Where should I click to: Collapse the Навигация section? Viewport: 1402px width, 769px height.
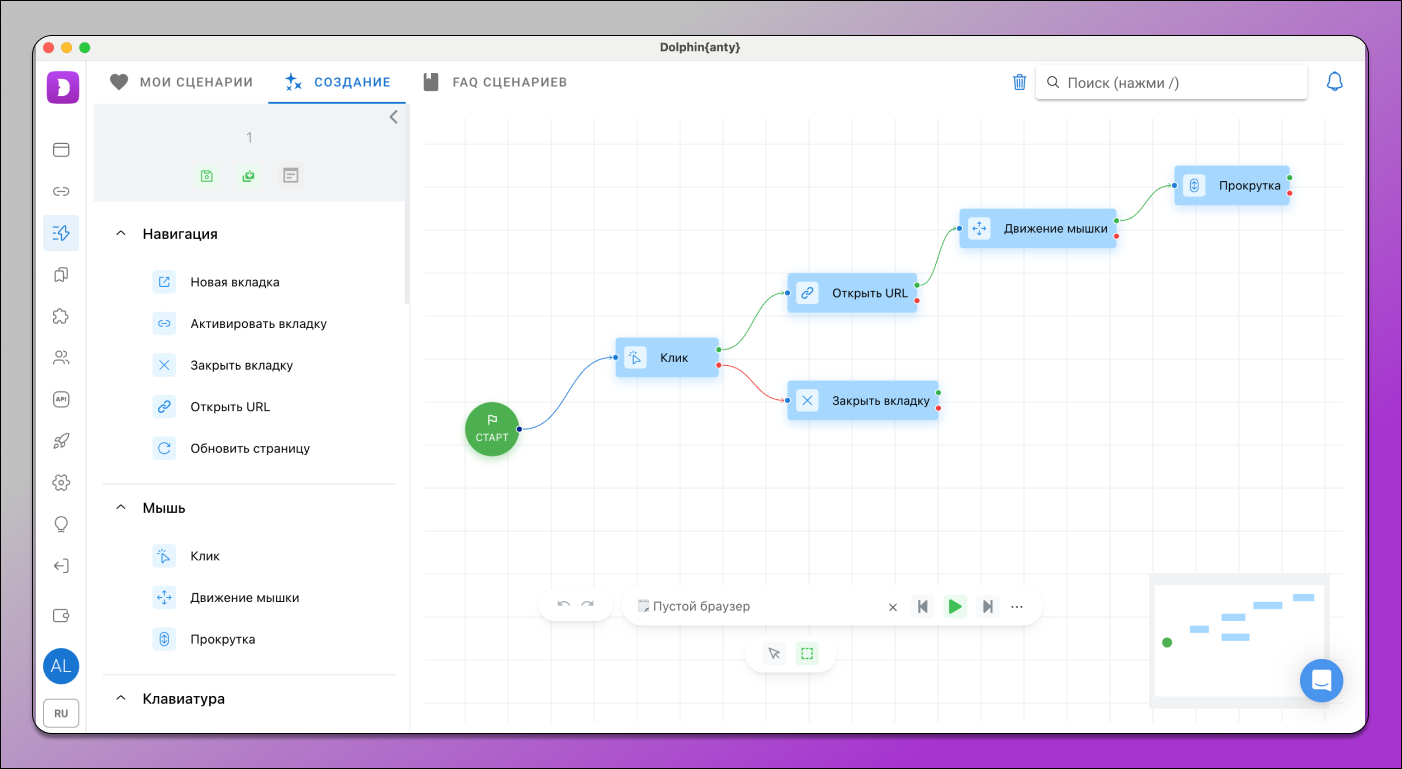[121, 234]
